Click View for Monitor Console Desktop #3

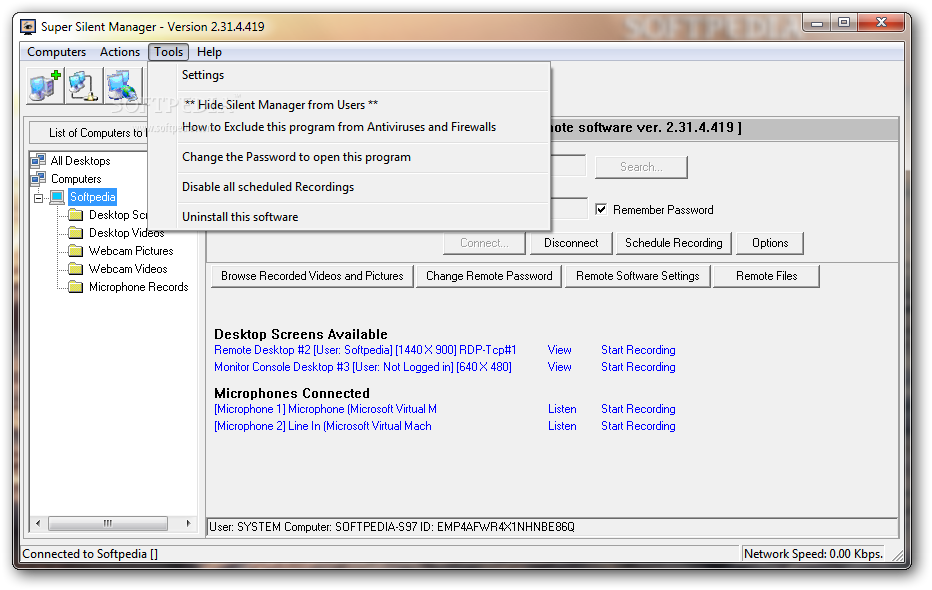(x=559, y=367)
